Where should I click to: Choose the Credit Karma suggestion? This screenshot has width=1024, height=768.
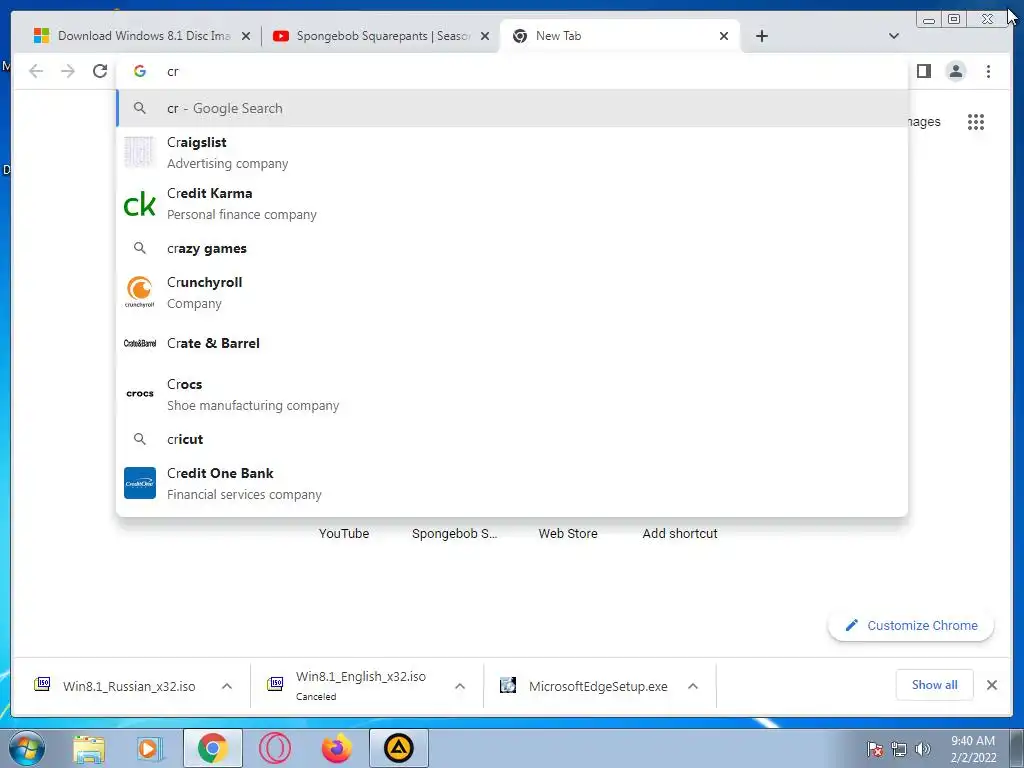coord(512,204)
